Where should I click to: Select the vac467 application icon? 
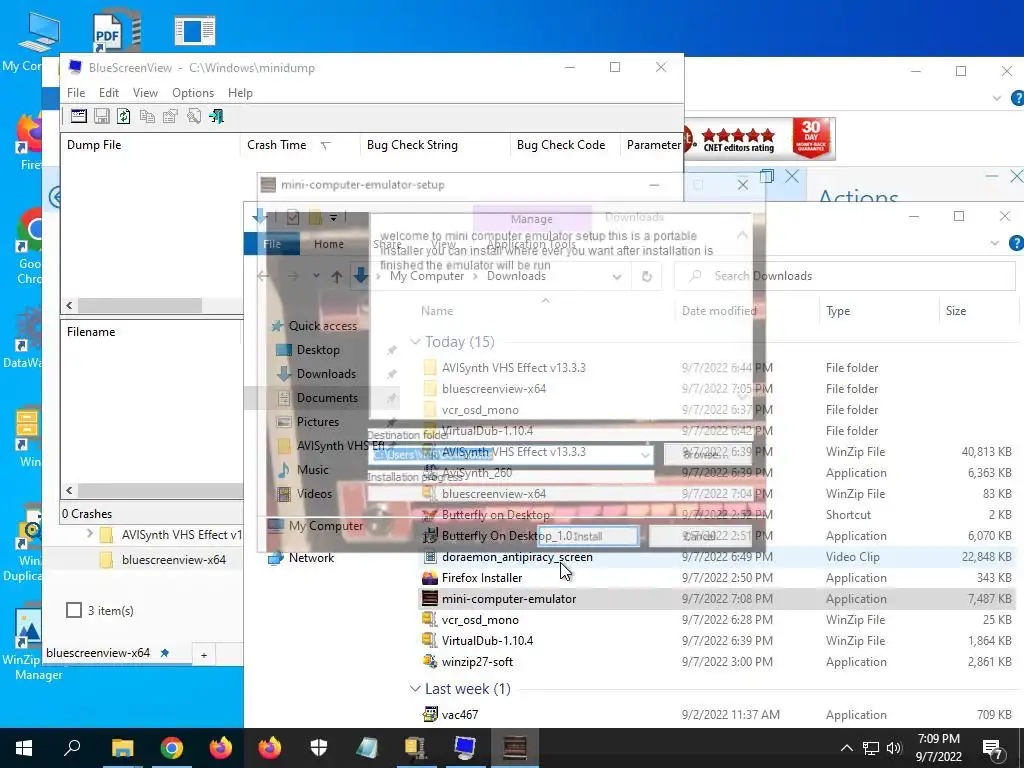[x=430, y=714]
